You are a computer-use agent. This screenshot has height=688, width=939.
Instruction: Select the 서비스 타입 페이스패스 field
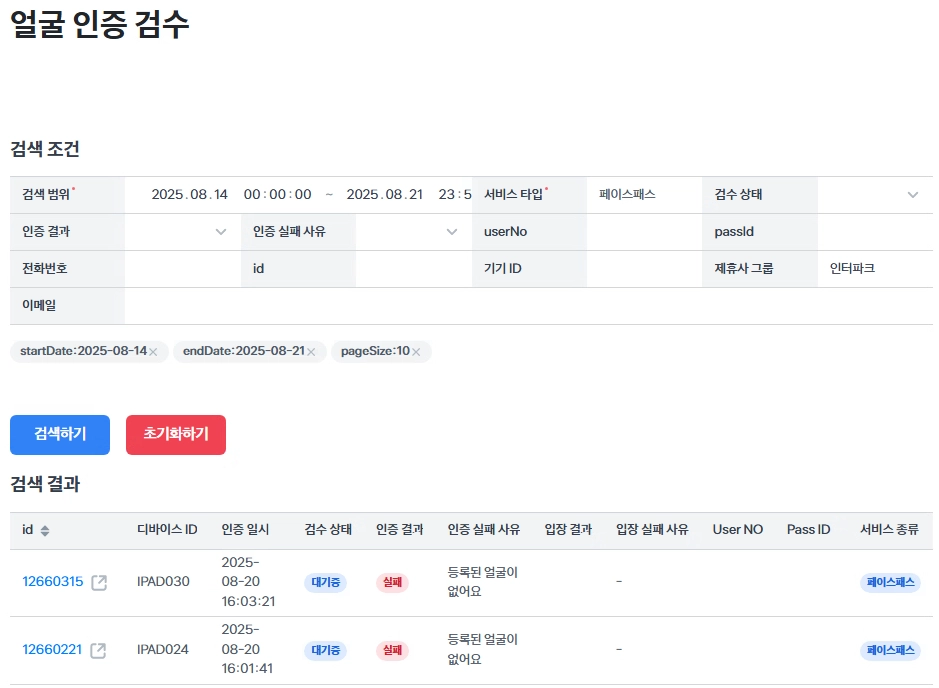click(x=643, y=195)
